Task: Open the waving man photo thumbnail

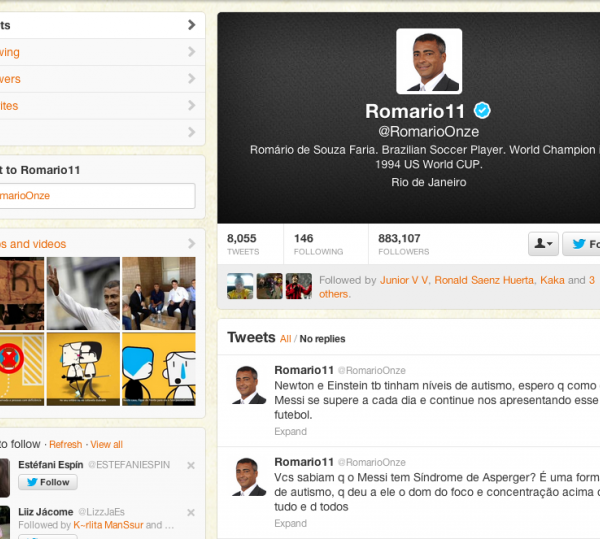Action: tap(83, 293)
